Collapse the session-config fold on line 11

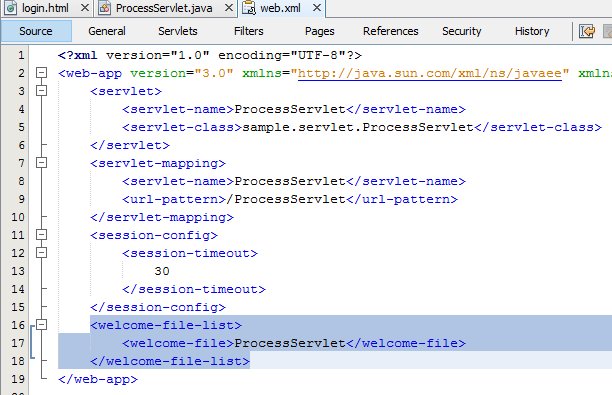(x=41, y=234)
